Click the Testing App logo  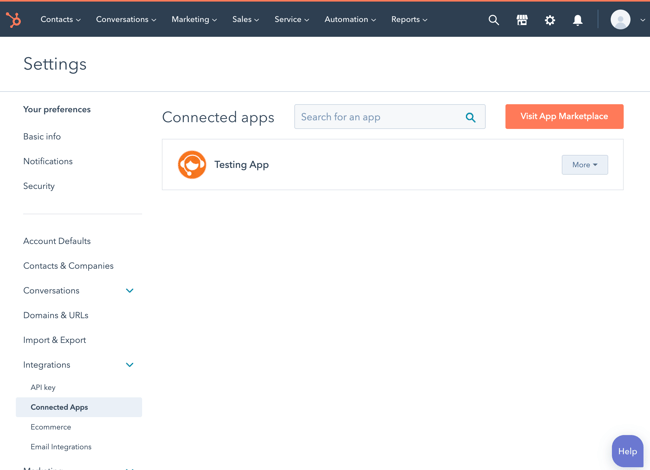pos(192,165)
